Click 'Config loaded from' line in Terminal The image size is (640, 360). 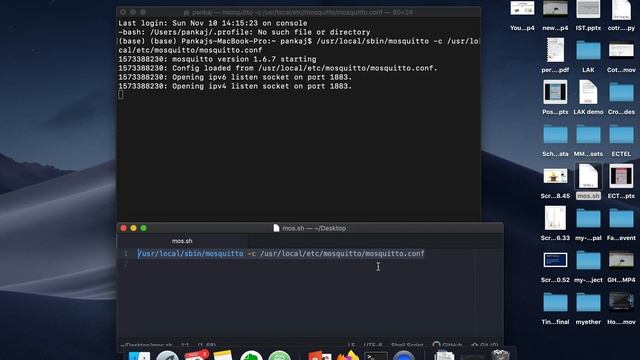pos(278,68)
